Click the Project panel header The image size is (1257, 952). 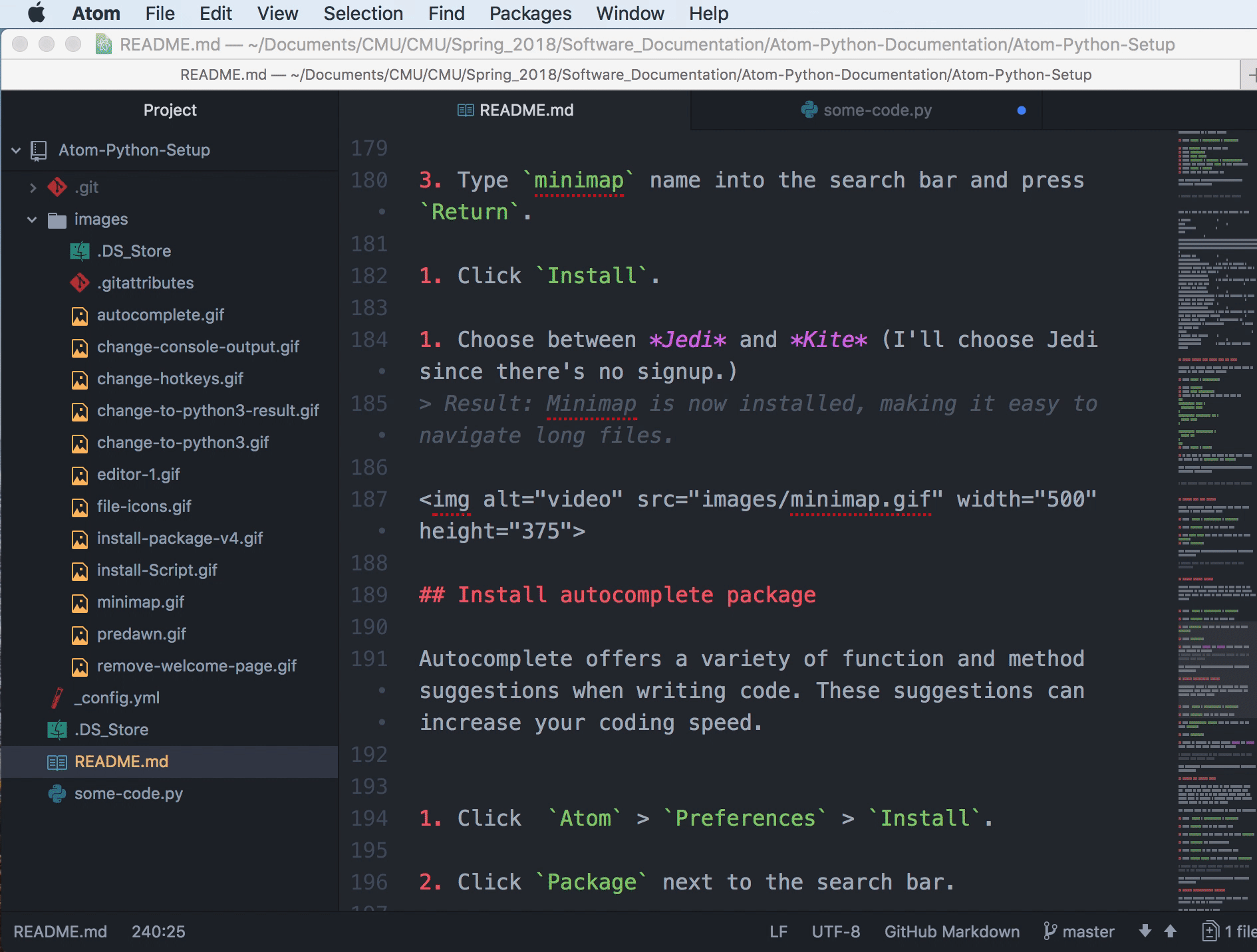click(x=170, y=110)
